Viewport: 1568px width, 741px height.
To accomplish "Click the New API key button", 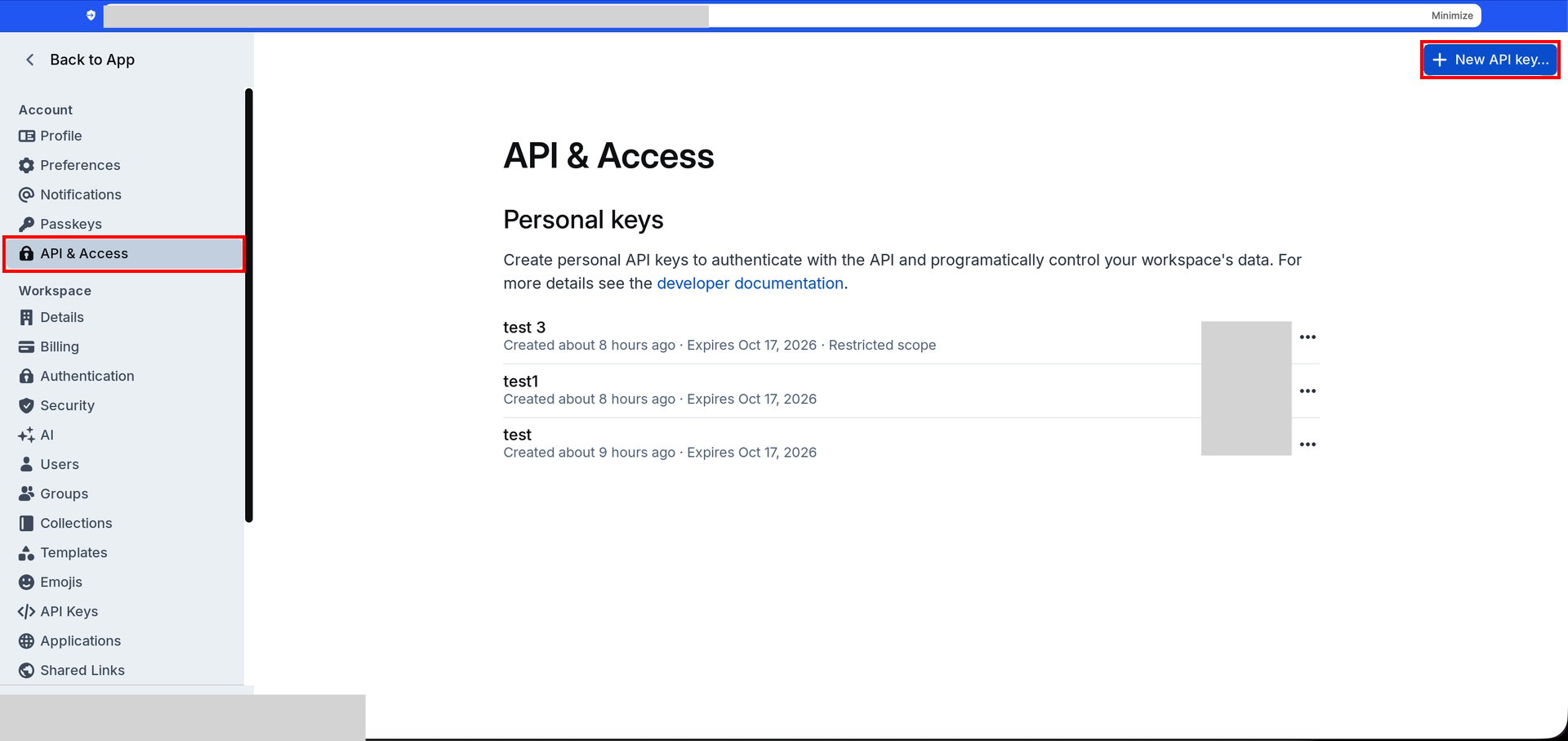I will pyautogui.click(x=1490, y=60).
